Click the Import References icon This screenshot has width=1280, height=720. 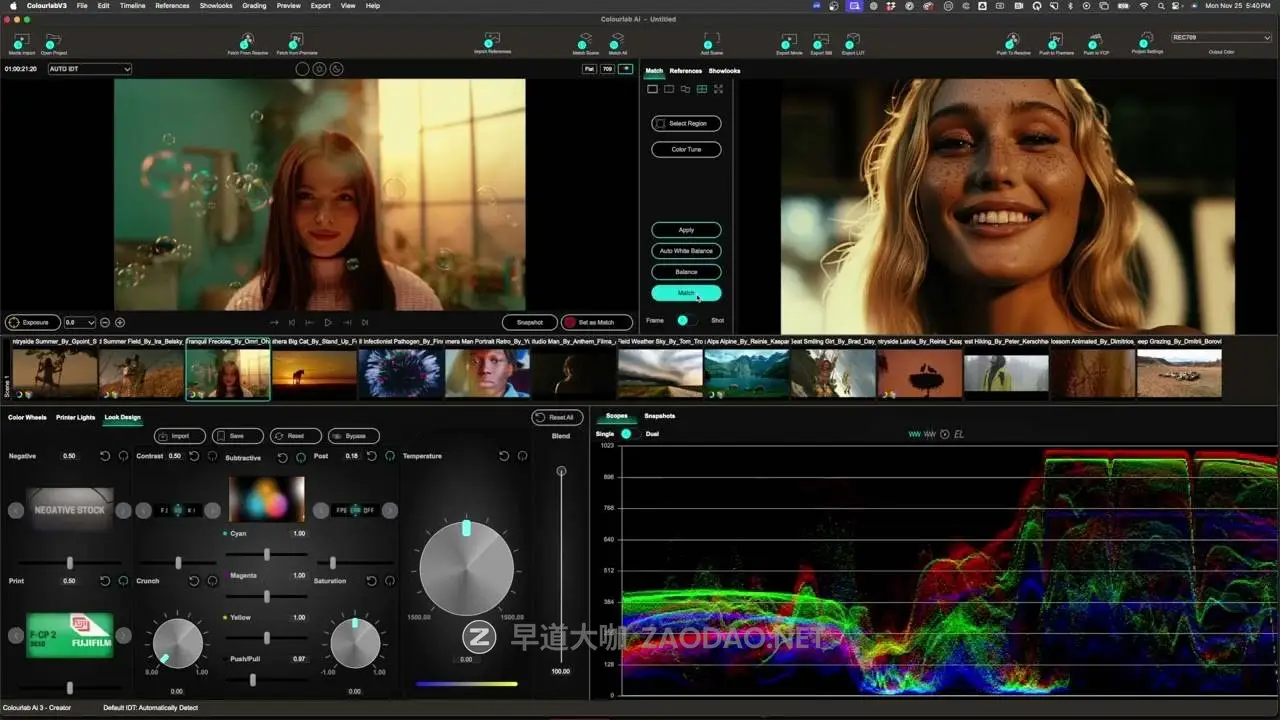click(x=492, y=42)
